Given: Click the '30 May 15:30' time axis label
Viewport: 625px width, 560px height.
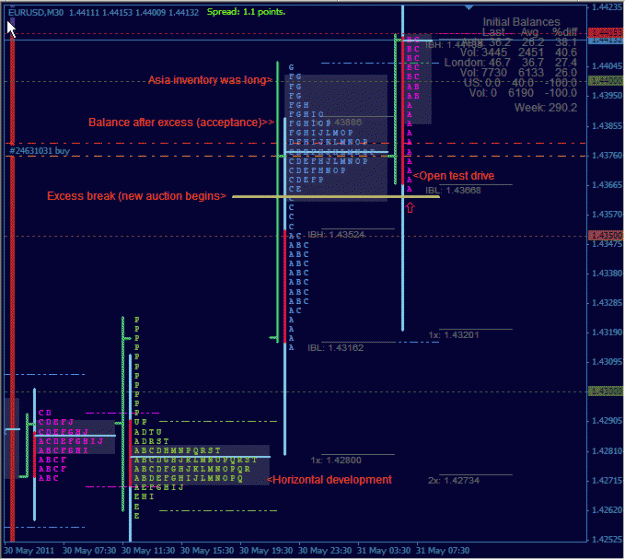Looking at the screenshot, I should [x=207, y=551].
